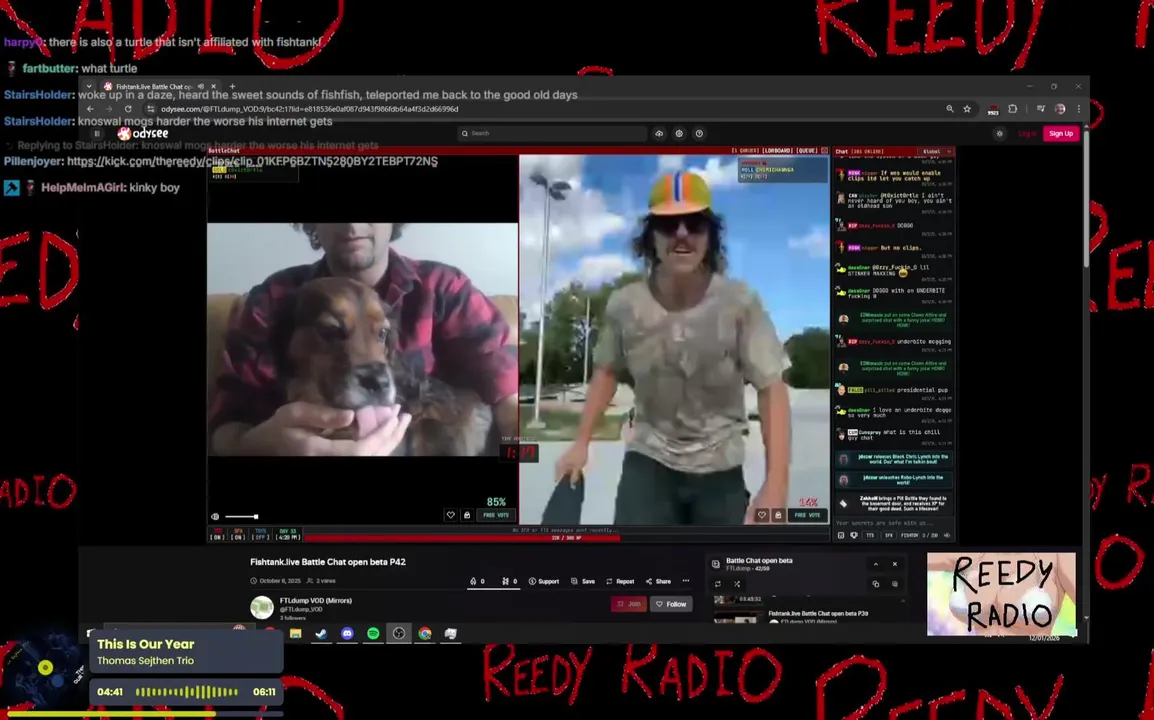This screenshot has height=720, width=1154.
Task: Open the Chrome three-dot menu
Action: click(1079, 109)
